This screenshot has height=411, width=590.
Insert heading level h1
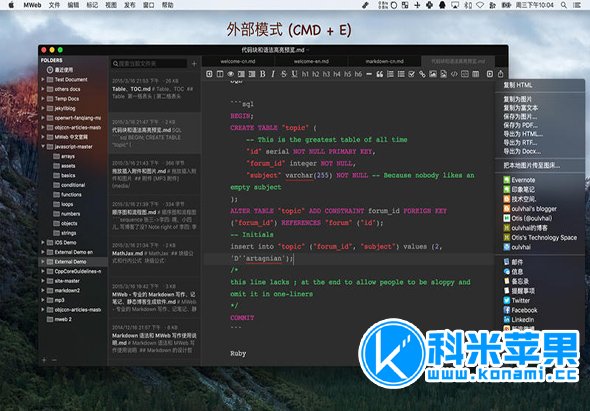(x=305, y=74)
